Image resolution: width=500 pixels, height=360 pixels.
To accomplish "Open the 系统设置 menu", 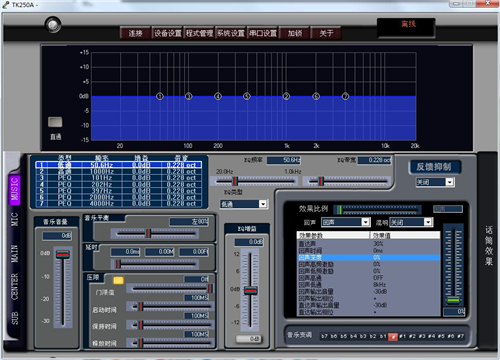I will 231,33.
